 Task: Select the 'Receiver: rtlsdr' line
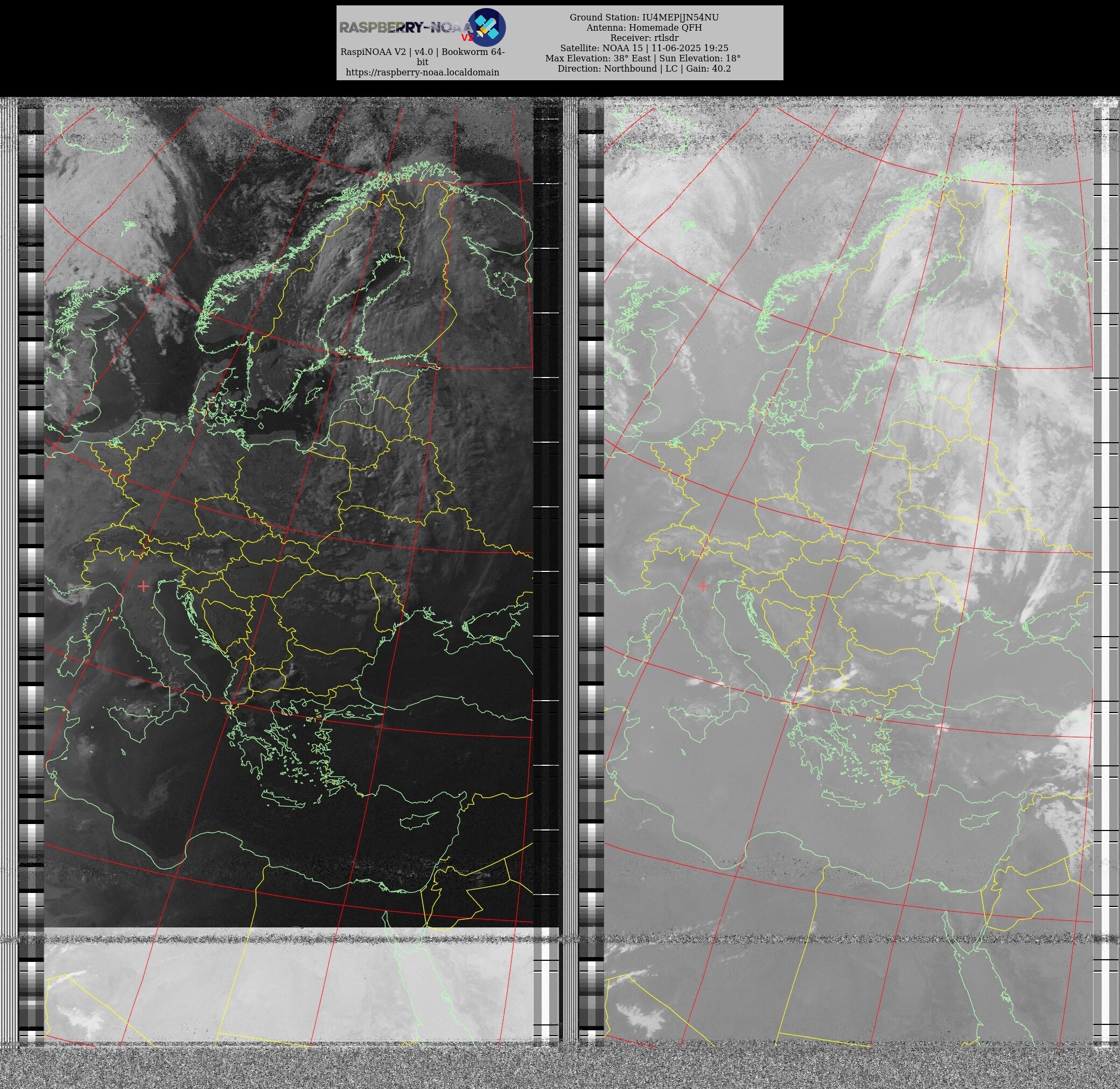pos(644,38)
